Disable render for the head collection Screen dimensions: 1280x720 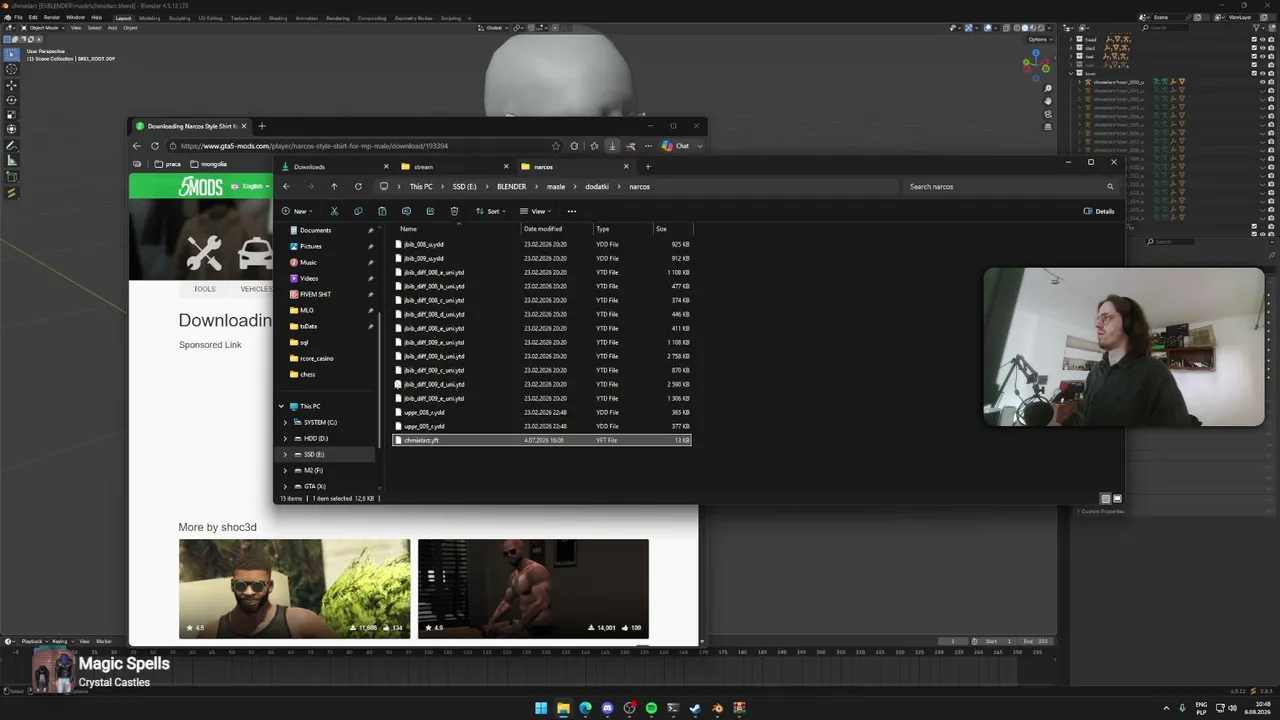tap(1271, 40)
